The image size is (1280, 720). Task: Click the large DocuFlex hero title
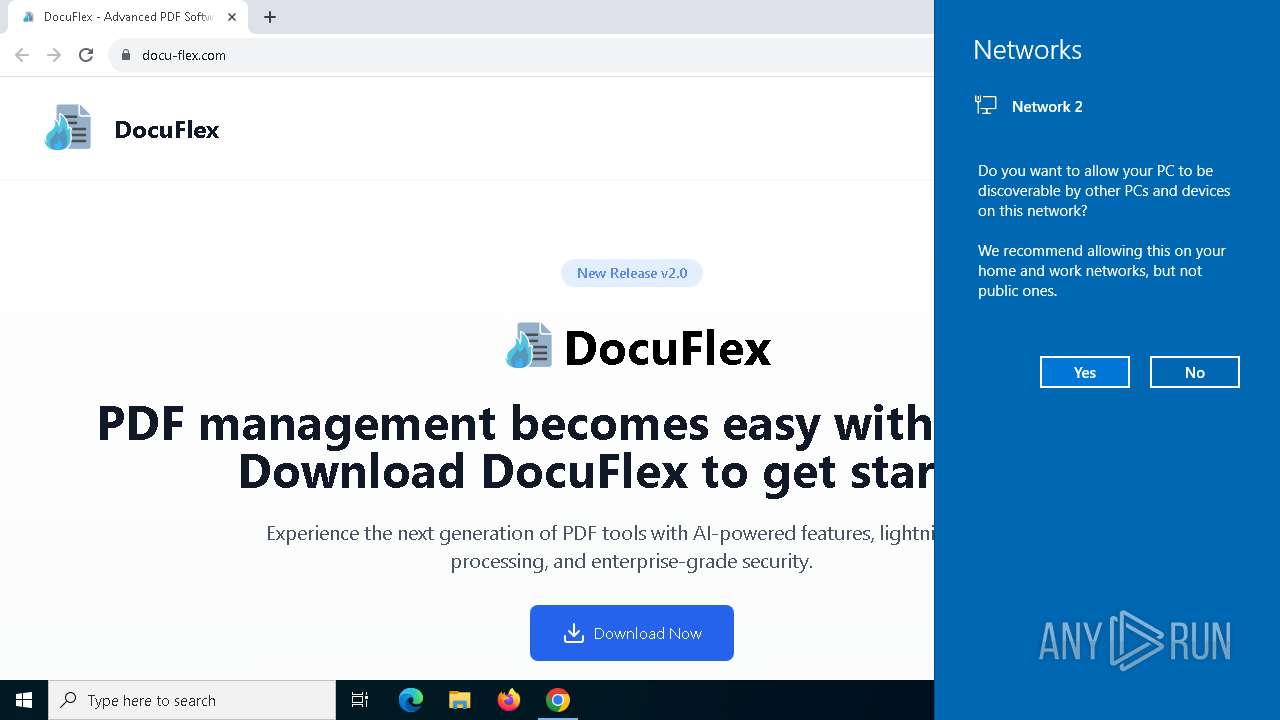(668, 348)
